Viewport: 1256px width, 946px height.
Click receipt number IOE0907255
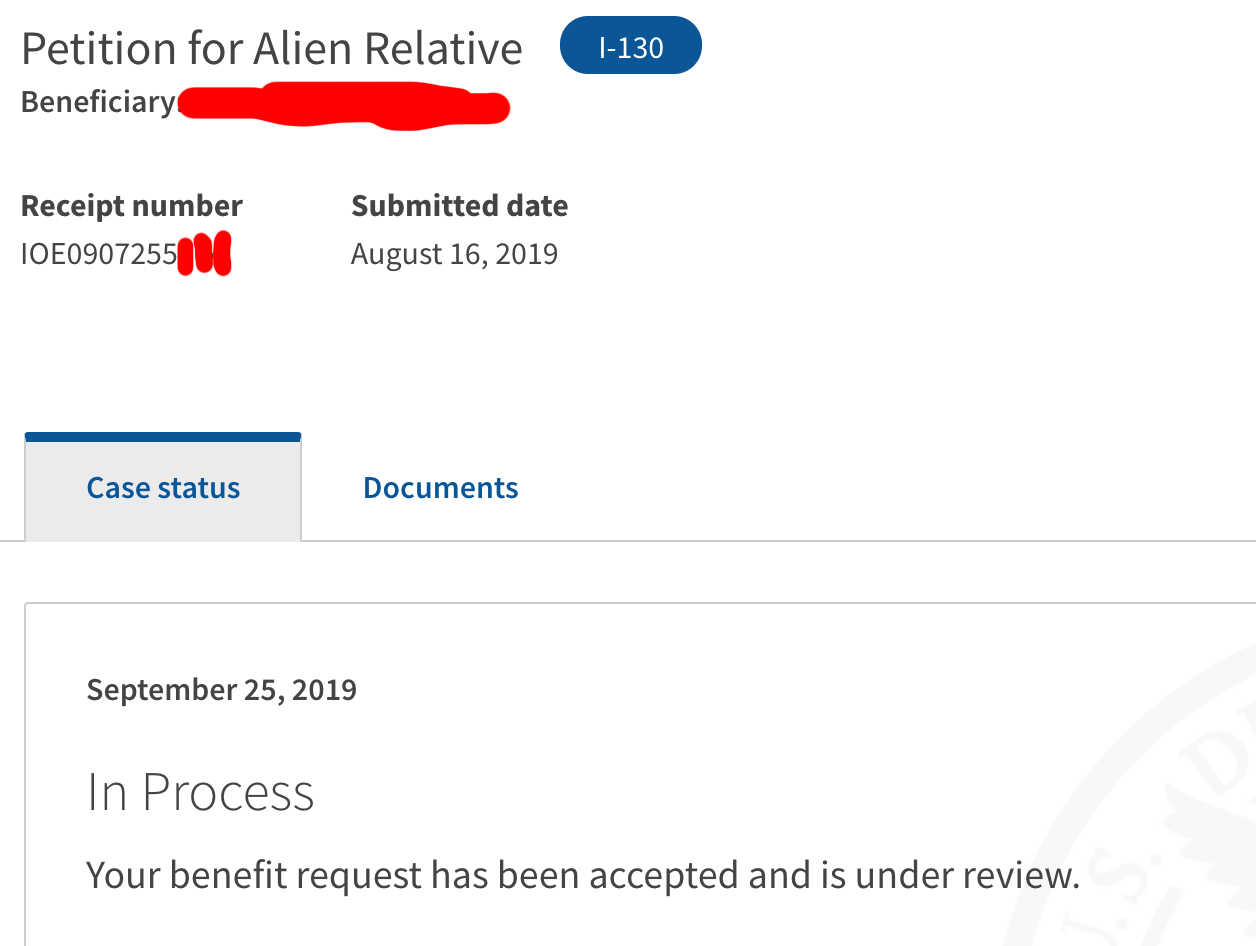click(99, 254)
